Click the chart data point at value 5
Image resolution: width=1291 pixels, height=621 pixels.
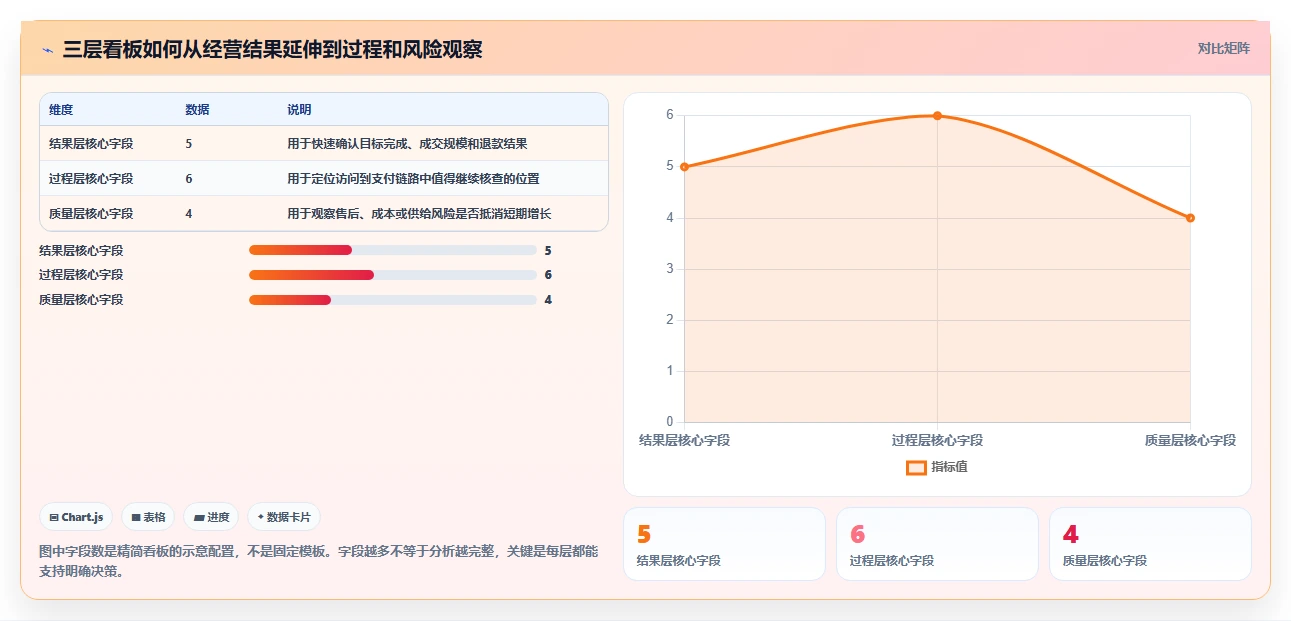tap(684, 167)
